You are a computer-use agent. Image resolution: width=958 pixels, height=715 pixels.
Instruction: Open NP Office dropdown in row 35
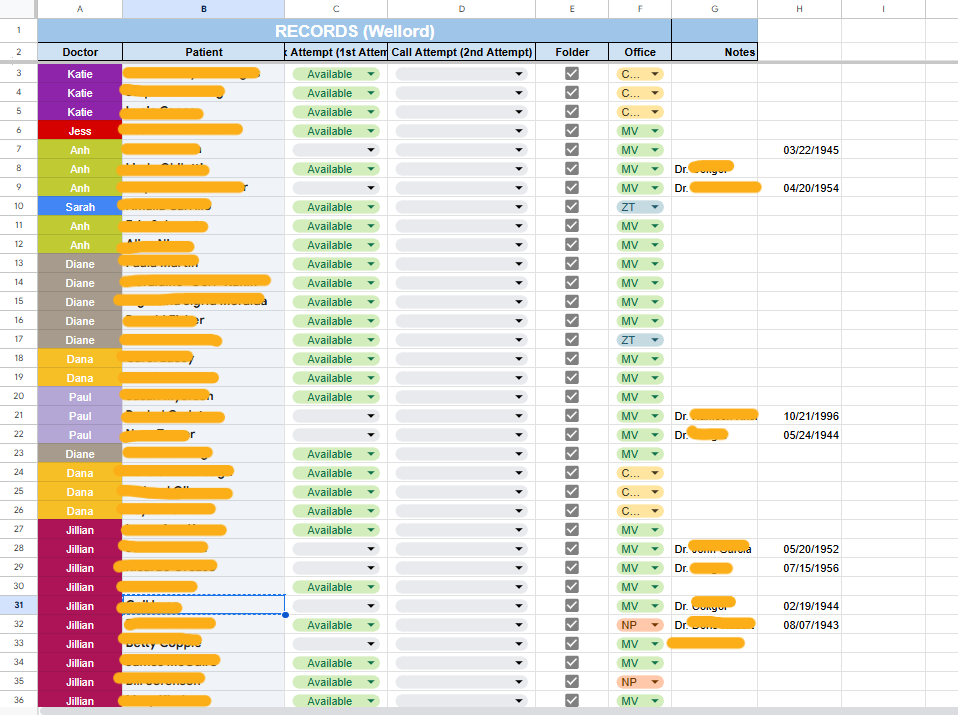click(x=640, y=682)
